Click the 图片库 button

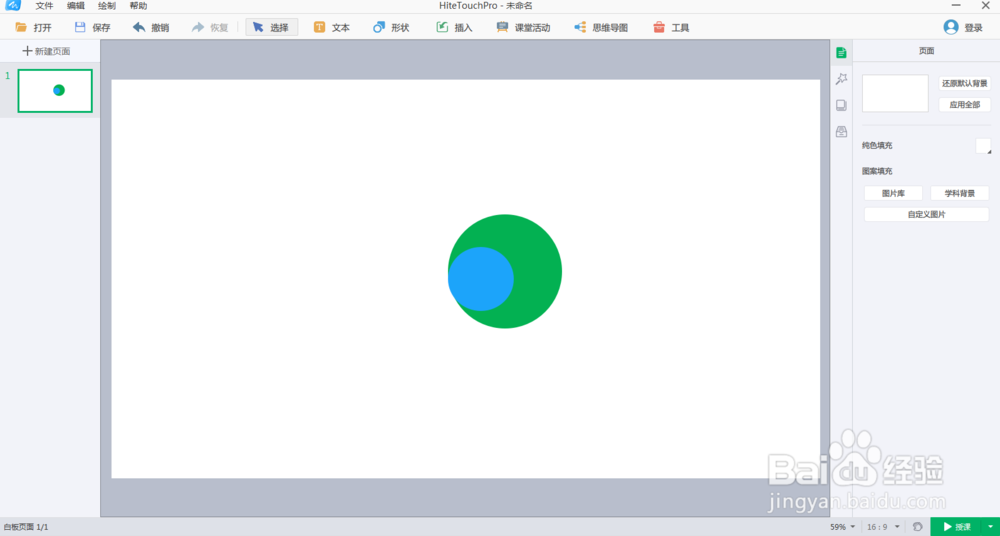point(893,193)
